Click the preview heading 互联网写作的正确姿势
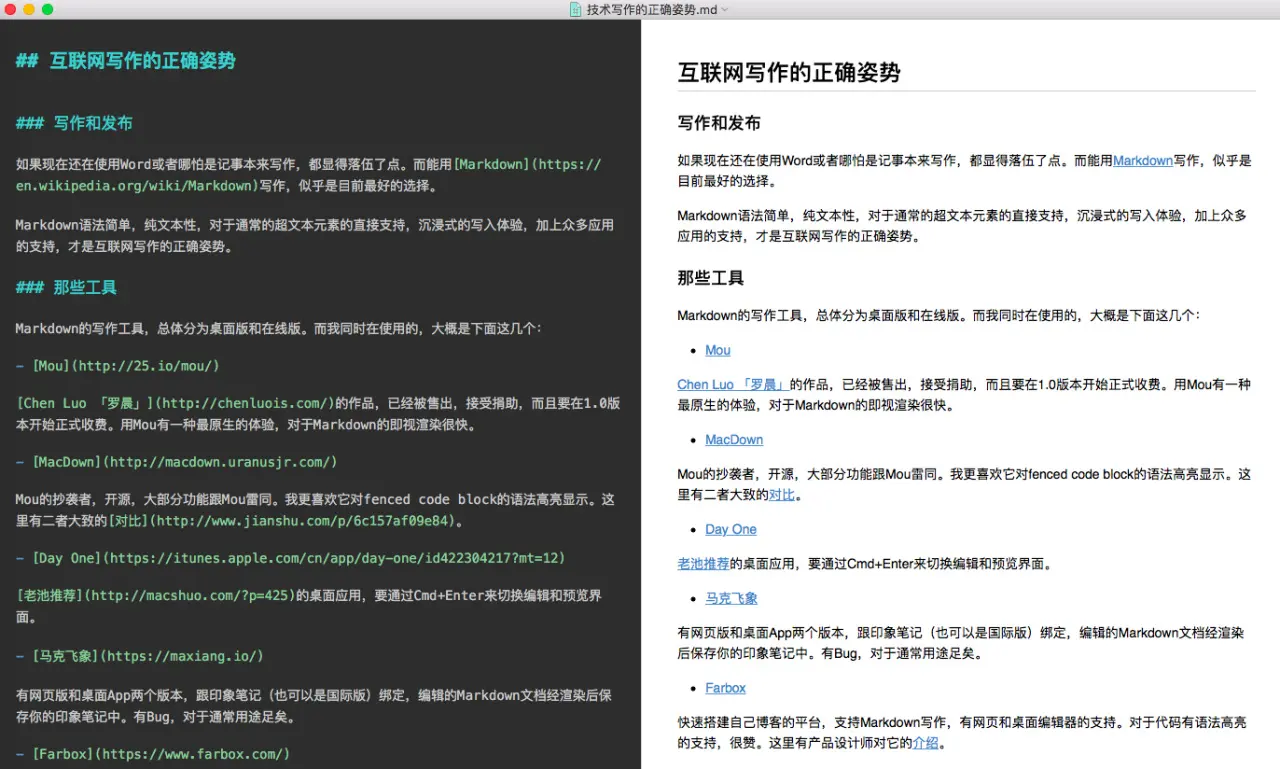This screenshot has width=1280, height=769. click(x=789, y=72)
